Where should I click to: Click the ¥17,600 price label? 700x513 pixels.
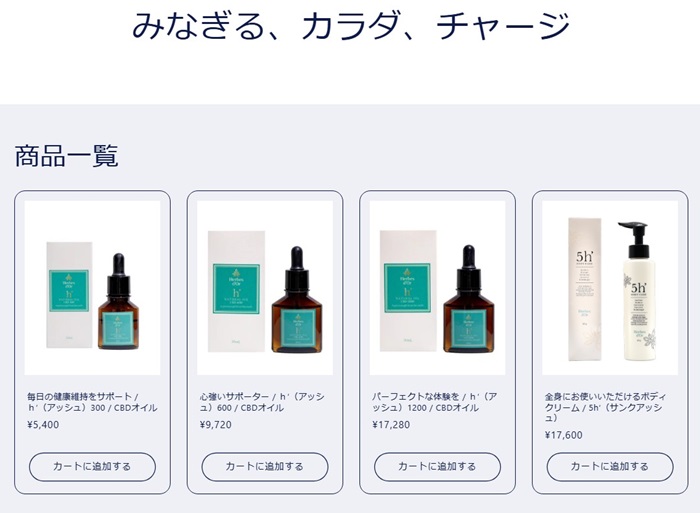coord(563,435)
